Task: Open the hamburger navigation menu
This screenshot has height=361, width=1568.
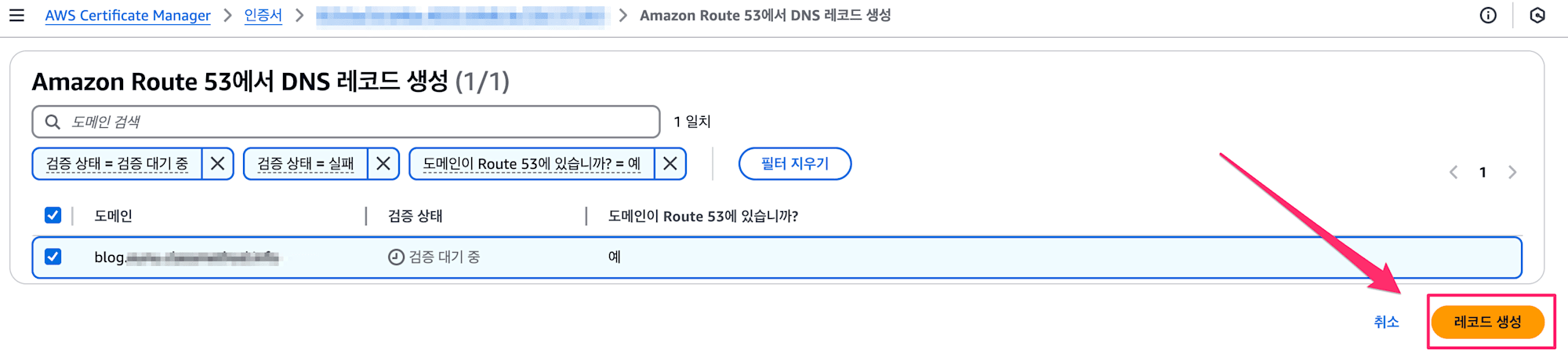Action: pos(16,15)
